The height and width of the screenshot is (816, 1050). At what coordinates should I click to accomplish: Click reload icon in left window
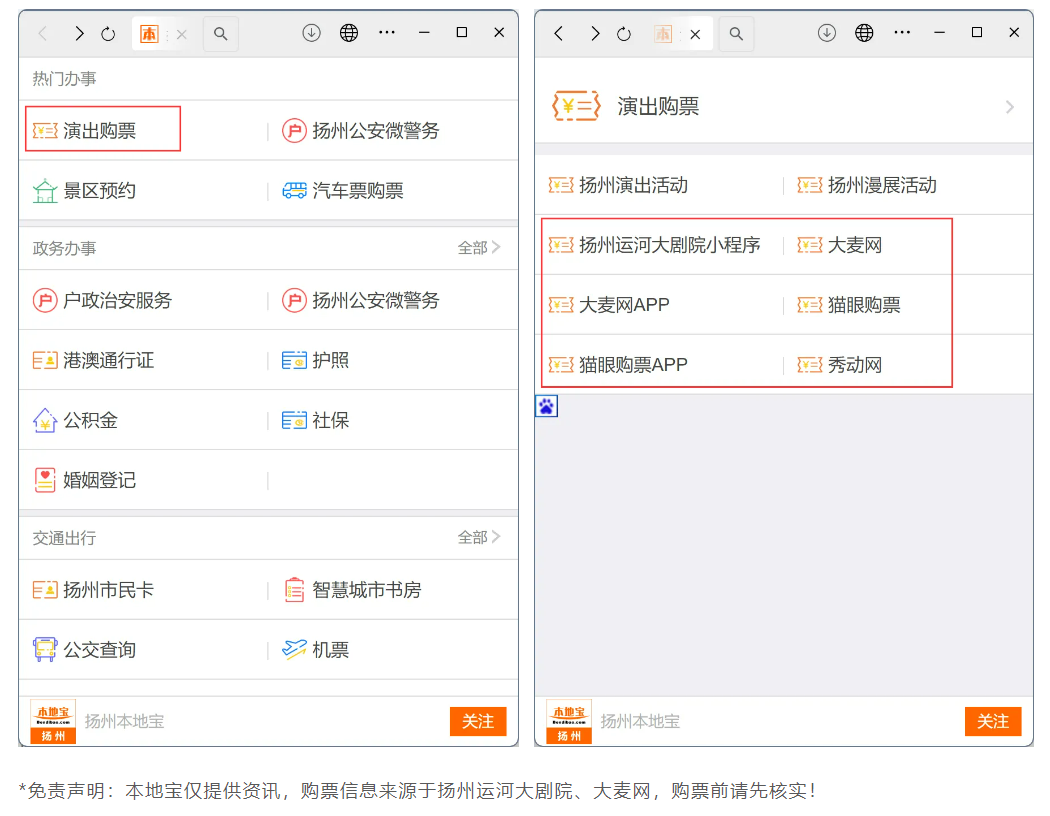pyautogui.click(x=108, y=33)
